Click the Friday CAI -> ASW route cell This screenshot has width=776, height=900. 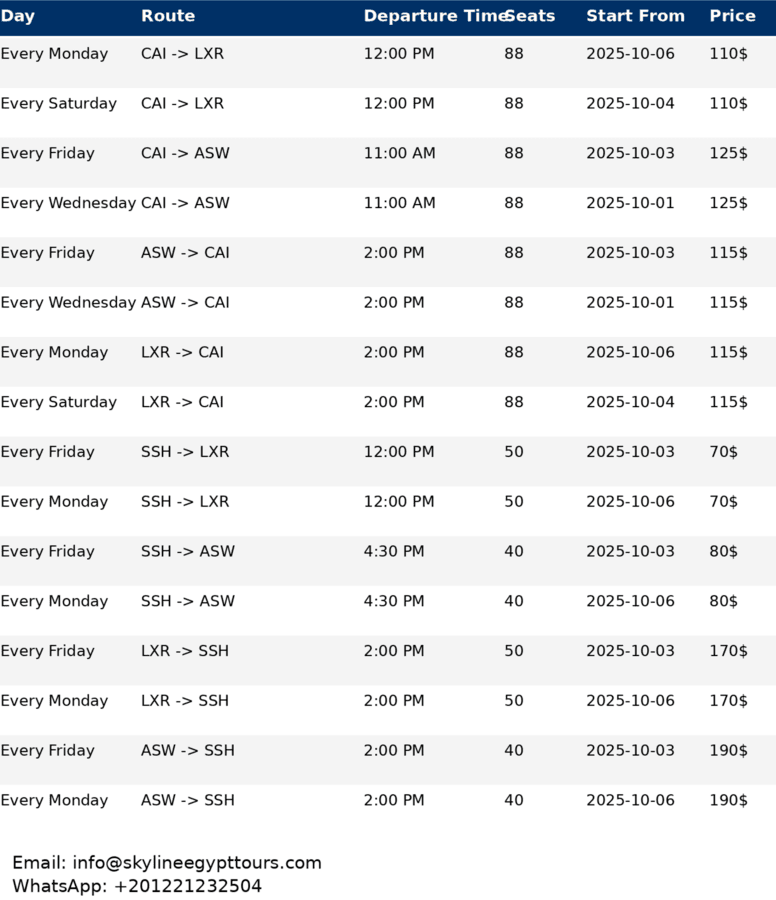pyautogui.click(x=185, y=153)
